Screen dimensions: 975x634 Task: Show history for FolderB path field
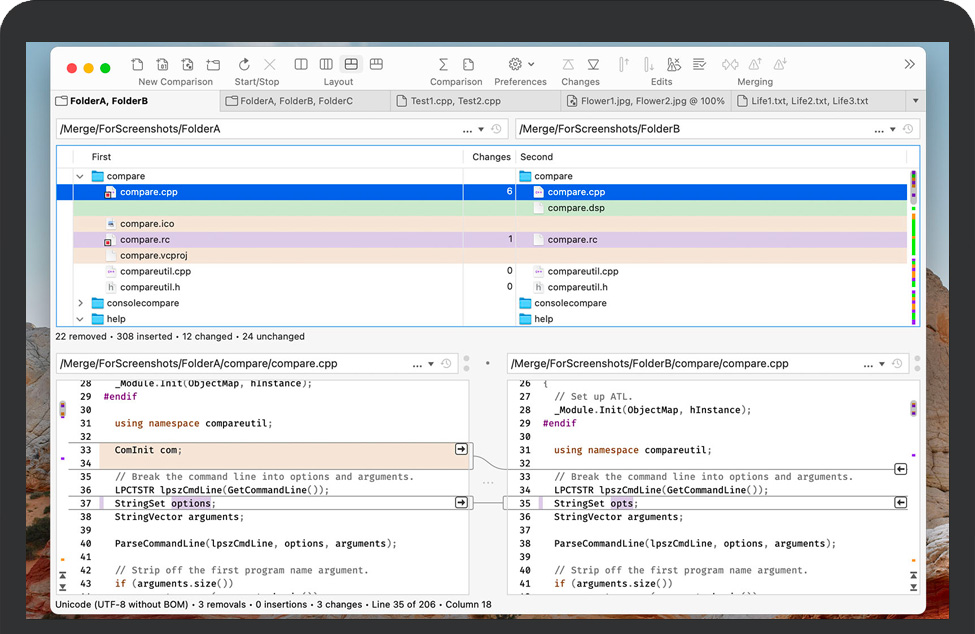point(908,130)
